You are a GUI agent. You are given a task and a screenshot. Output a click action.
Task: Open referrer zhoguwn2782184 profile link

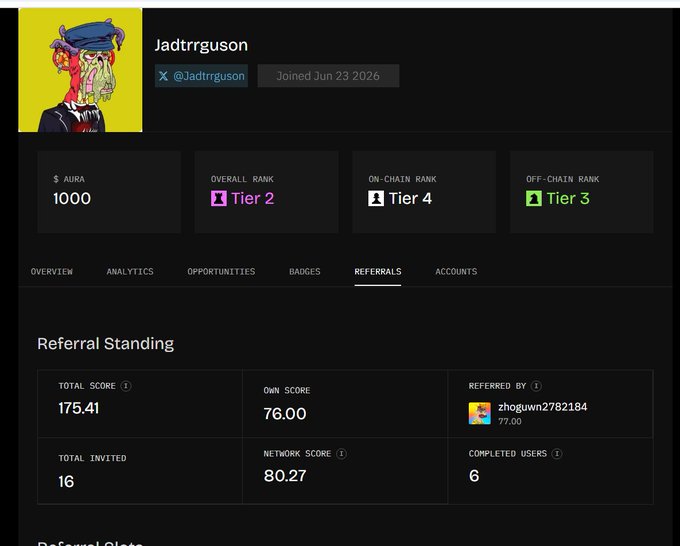(x=543, y=407)
